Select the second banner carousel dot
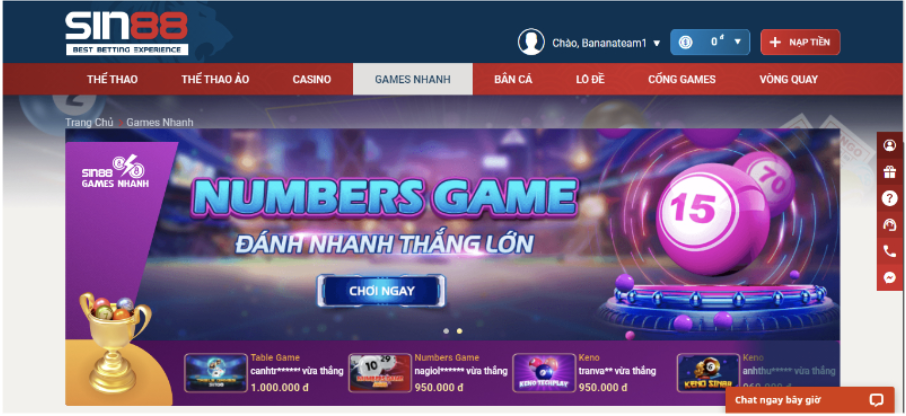 tap(459, 331)
